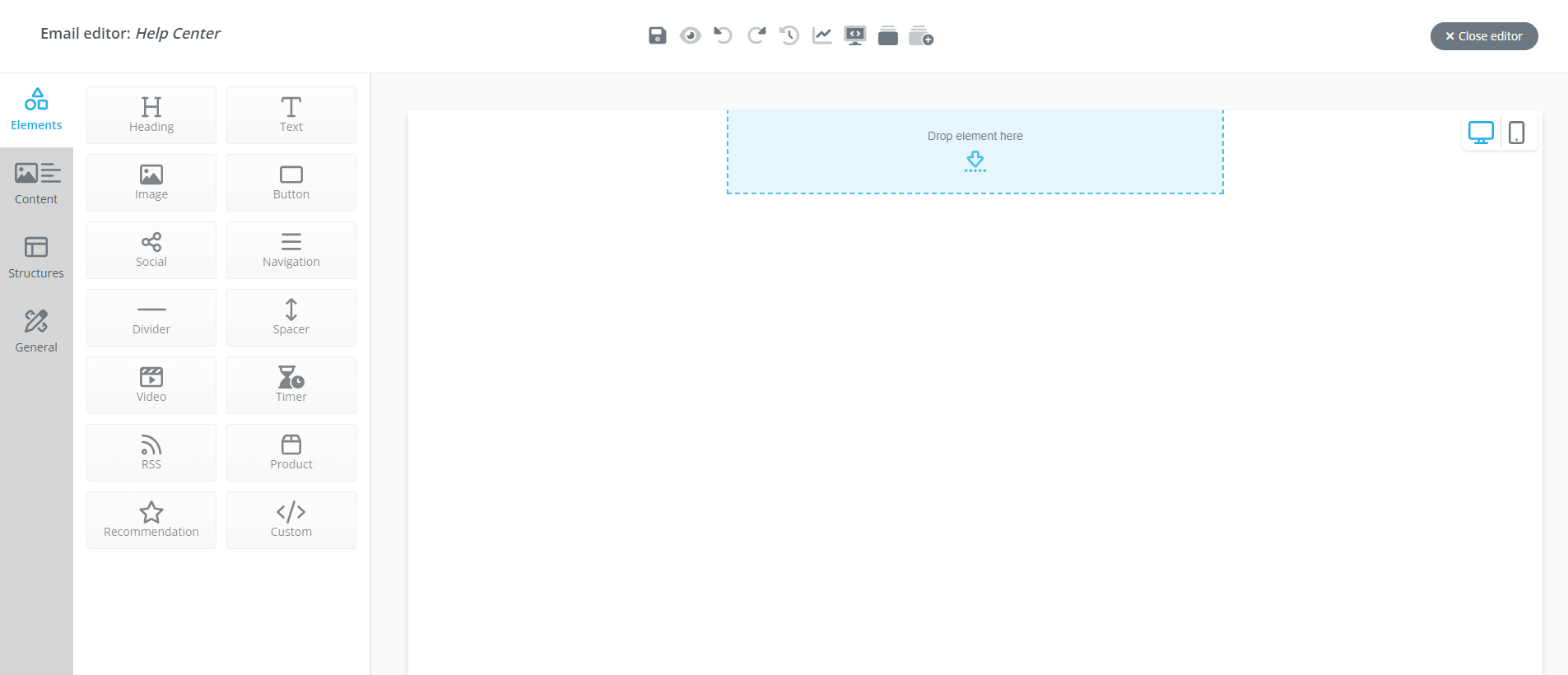Choose the Image element

pyautogui.click(x=151, y=183)
